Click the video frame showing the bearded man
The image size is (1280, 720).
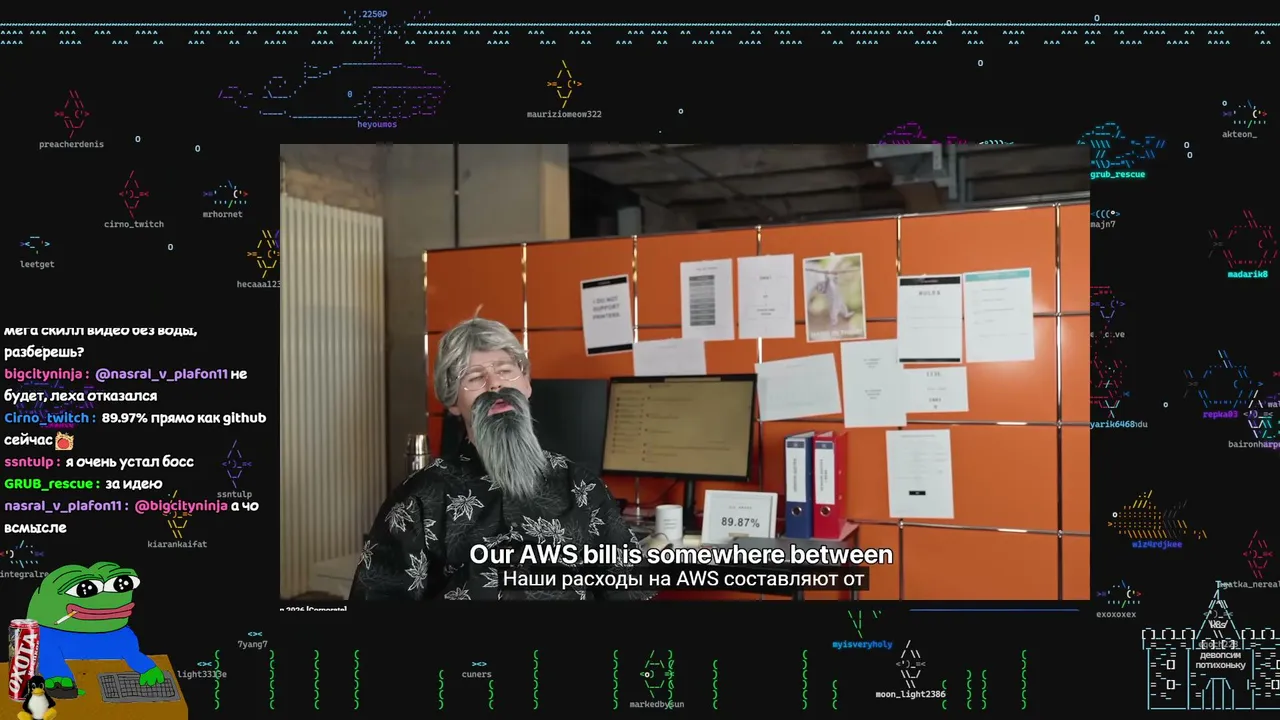click(x=685, y=372)
